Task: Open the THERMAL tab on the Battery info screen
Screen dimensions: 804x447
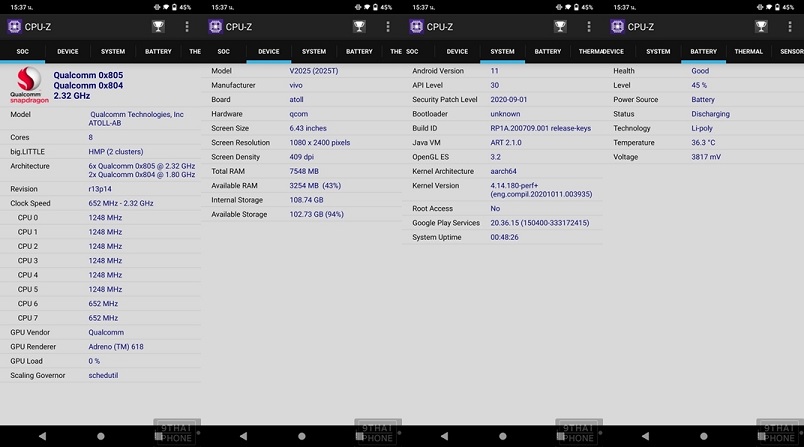Action: pyautogui.click(x=749, y=51)
